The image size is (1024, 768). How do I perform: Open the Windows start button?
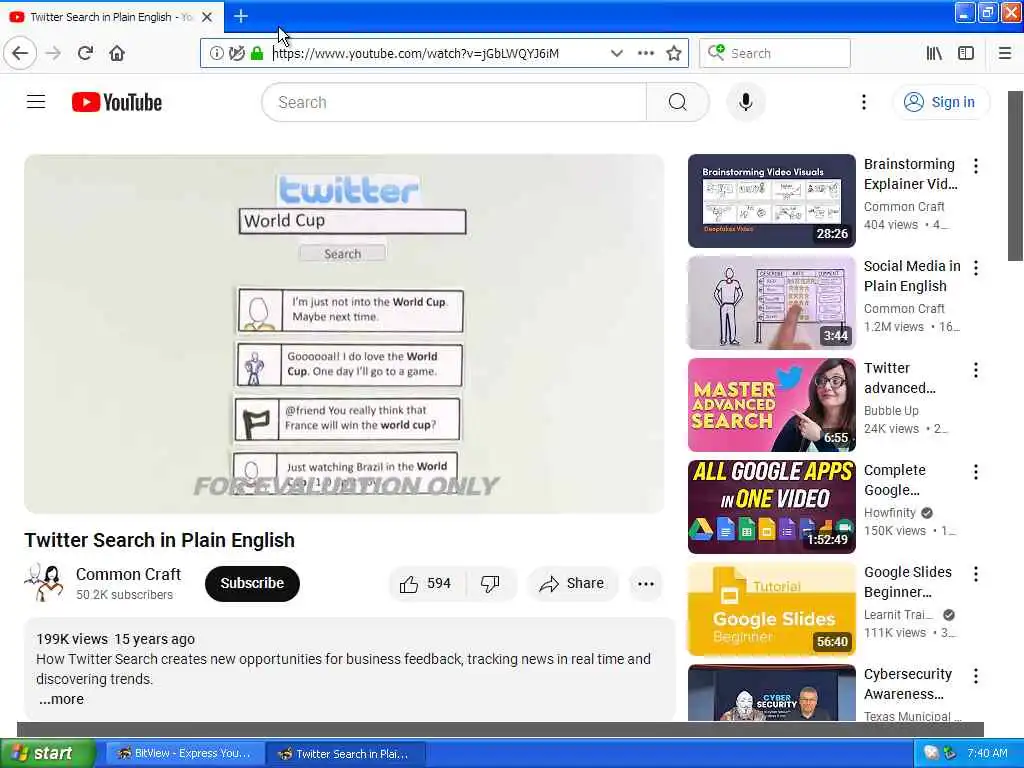tap(46, 753)
